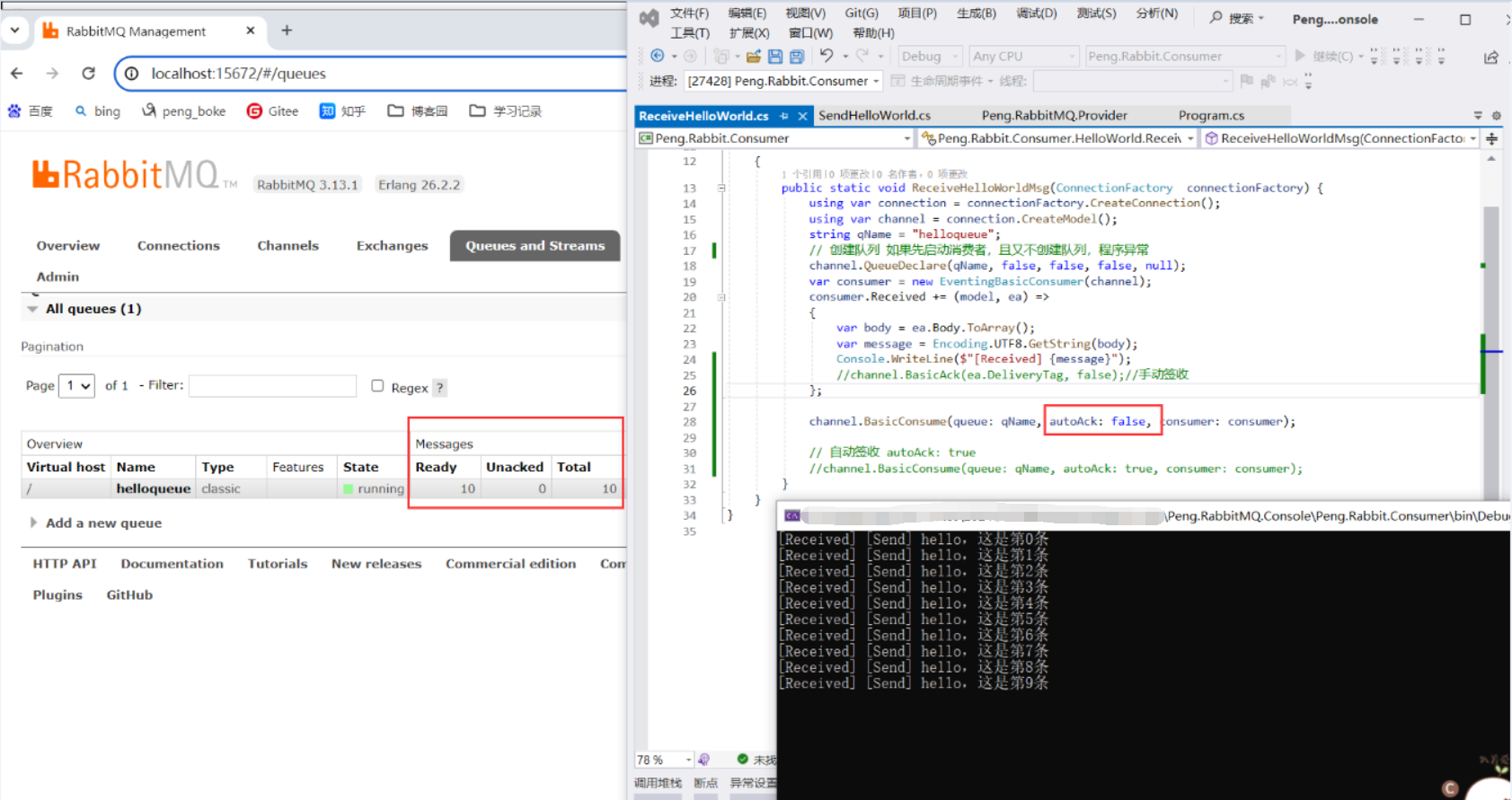The height and width of the screenshot is (800, 1512).
Task: Open the Documentation link
Action: point(172,564)
